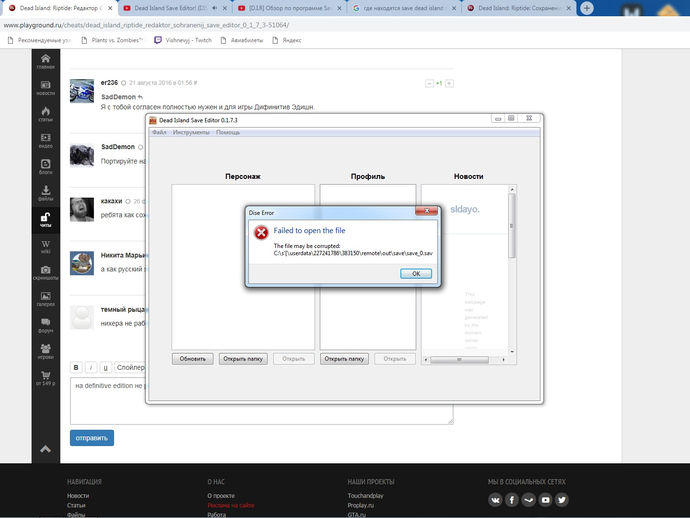Click the Обновить button under Персонаж
The height and width of the screenshot is (518, 690).
click(193, 359)
